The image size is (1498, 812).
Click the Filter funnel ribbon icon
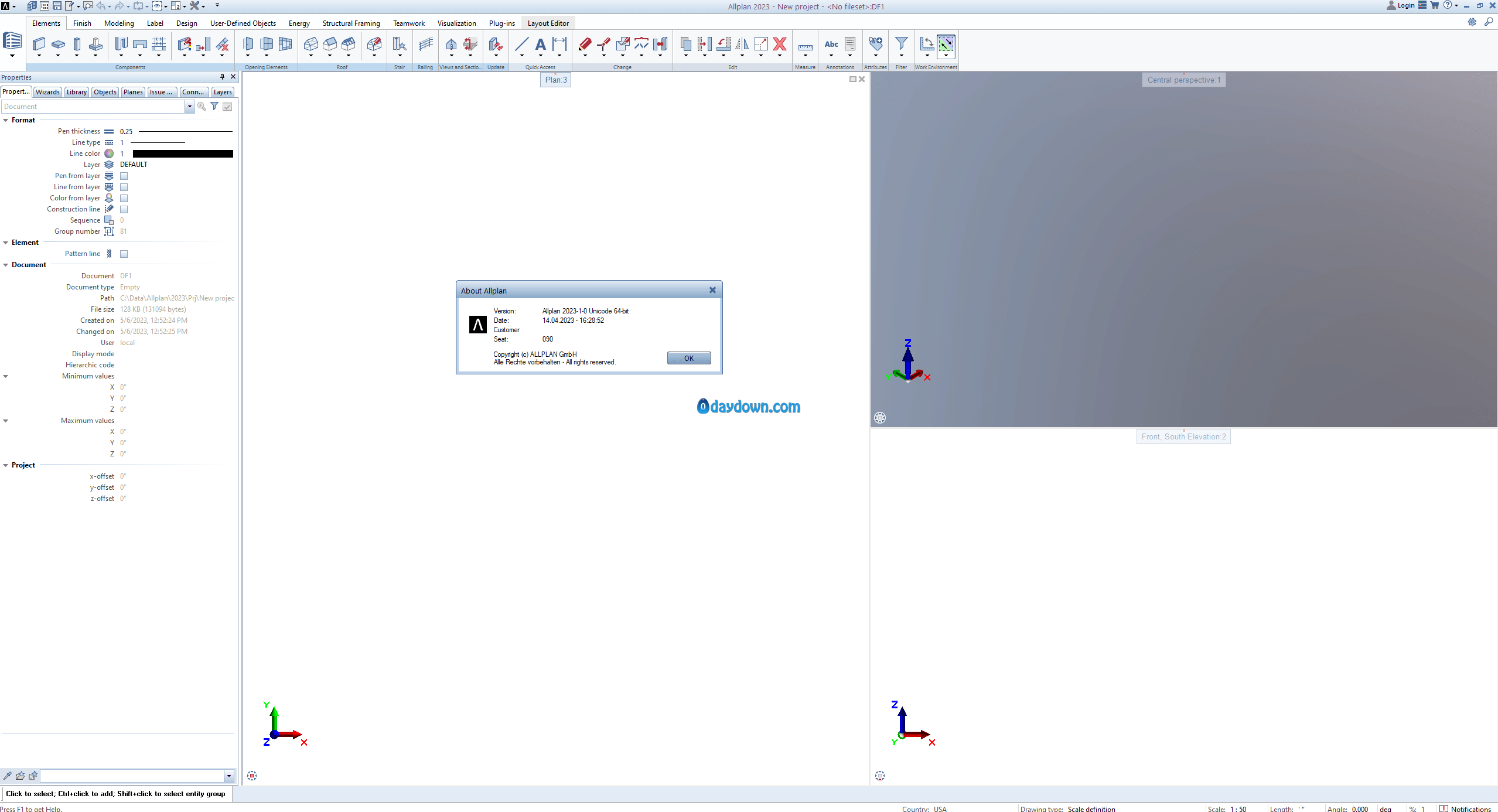[x=901, y=44]
